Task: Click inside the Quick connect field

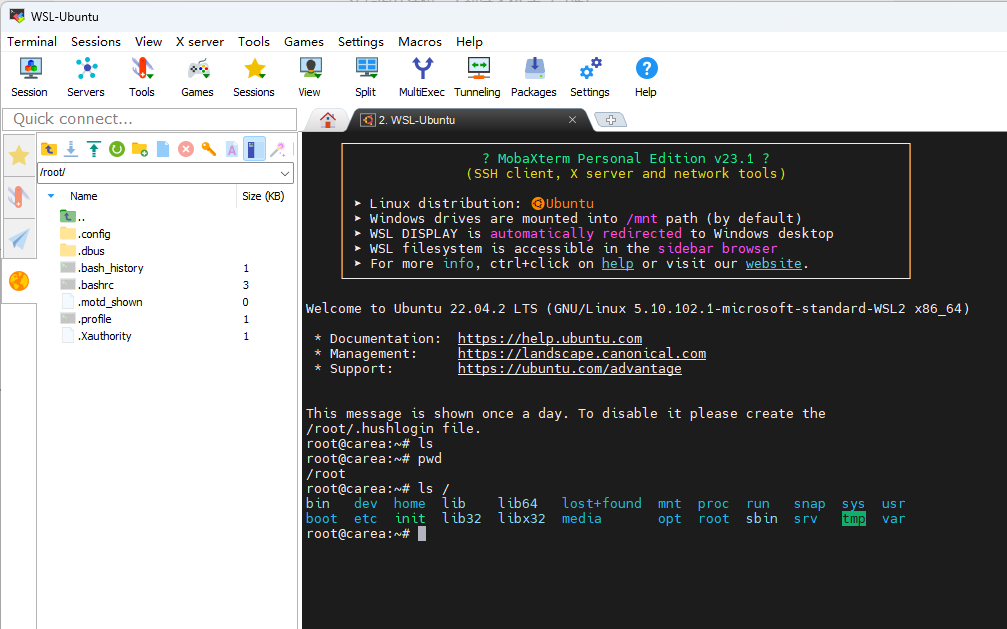Action: pos(150,118)
